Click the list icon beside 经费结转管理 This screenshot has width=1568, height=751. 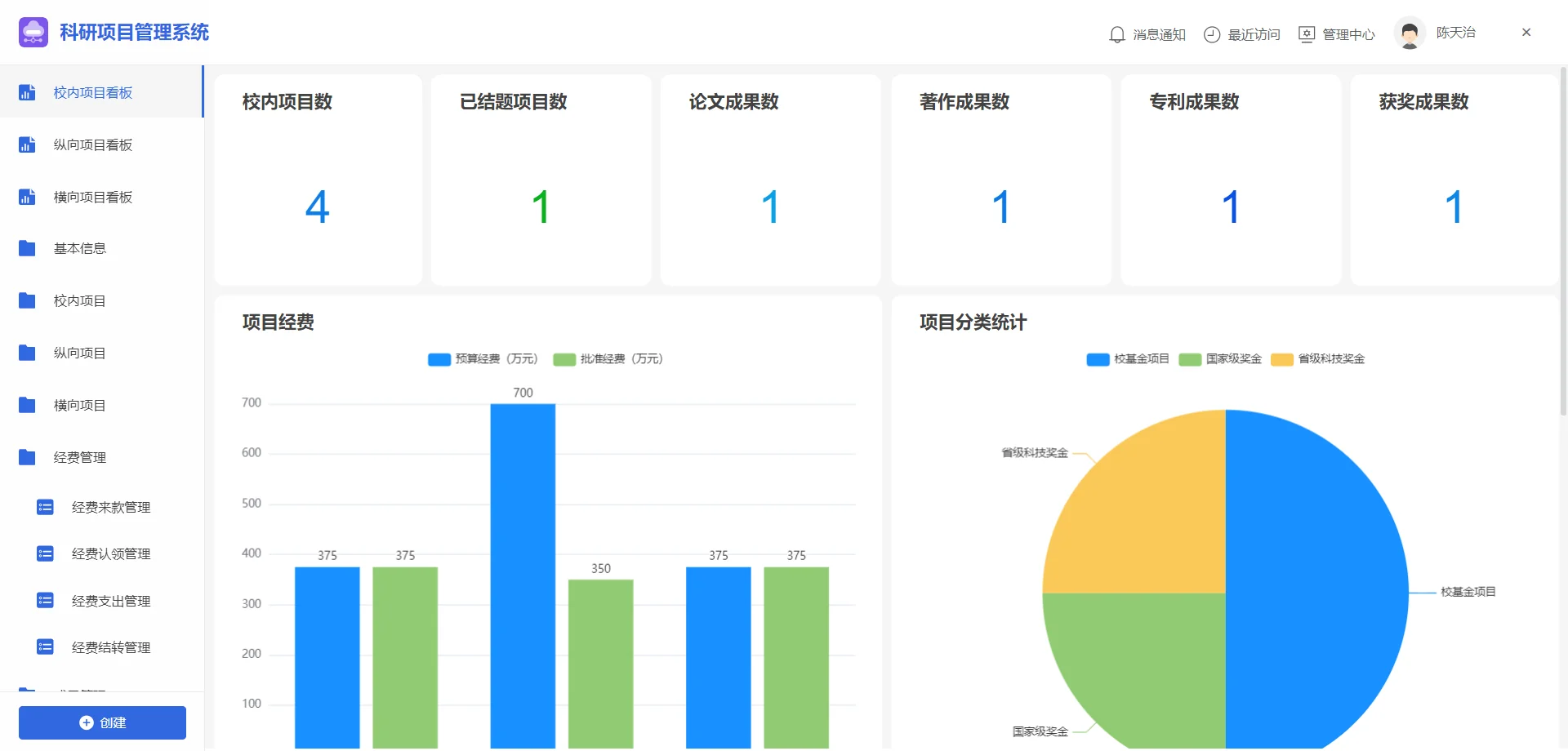(45, 647)
